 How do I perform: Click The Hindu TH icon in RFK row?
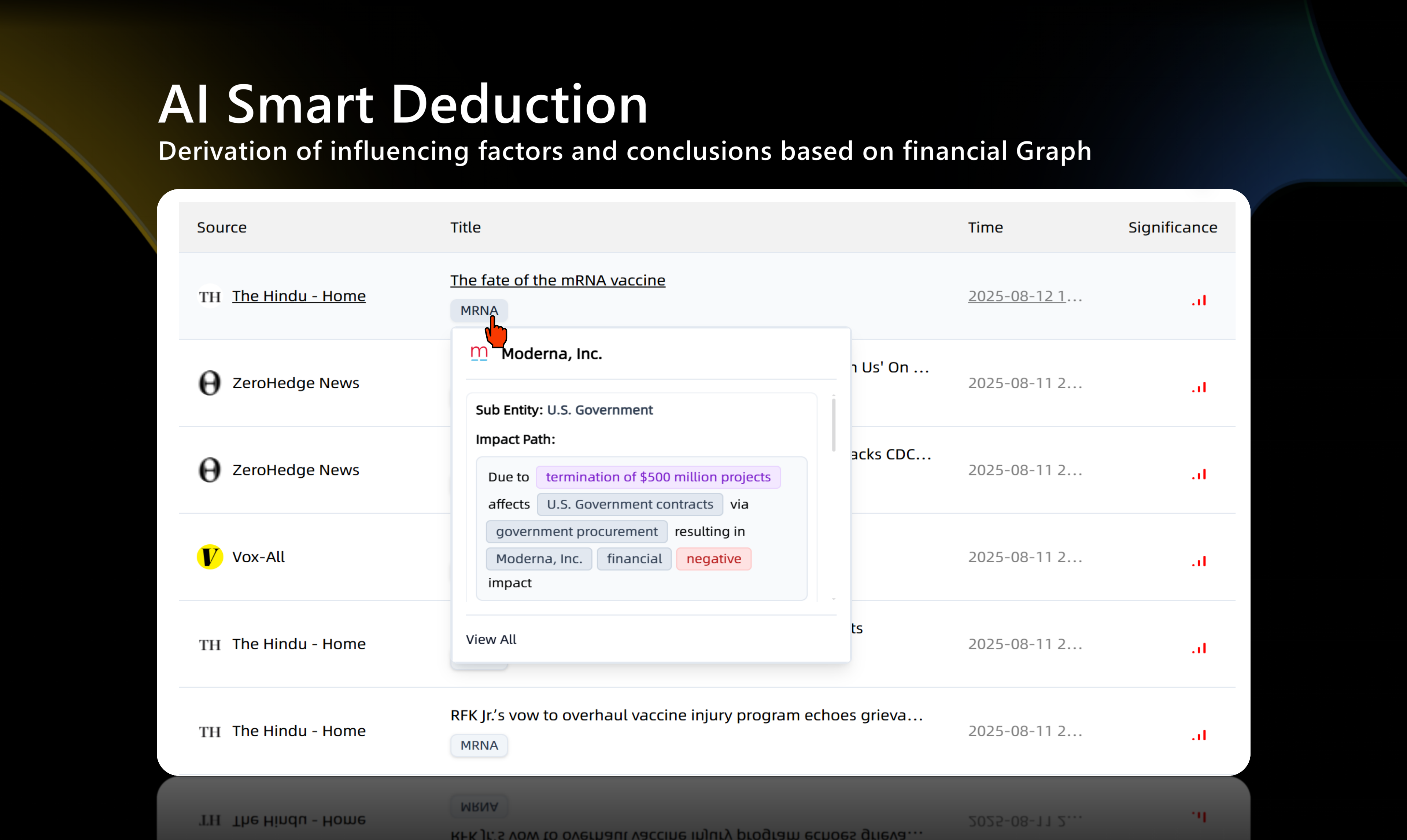point(210,731)
